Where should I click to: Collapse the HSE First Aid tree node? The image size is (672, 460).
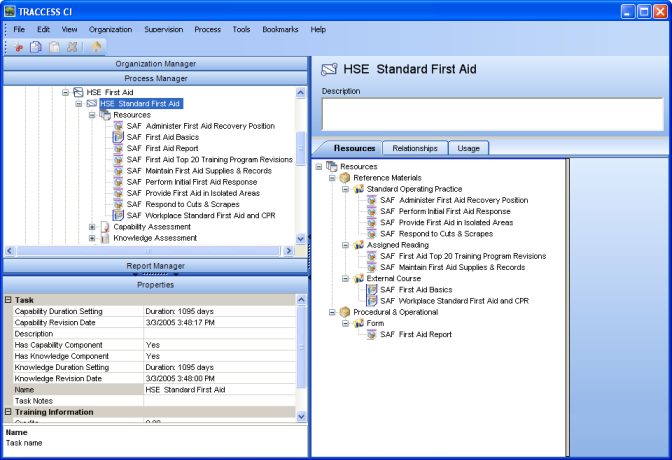click(65, 92)
